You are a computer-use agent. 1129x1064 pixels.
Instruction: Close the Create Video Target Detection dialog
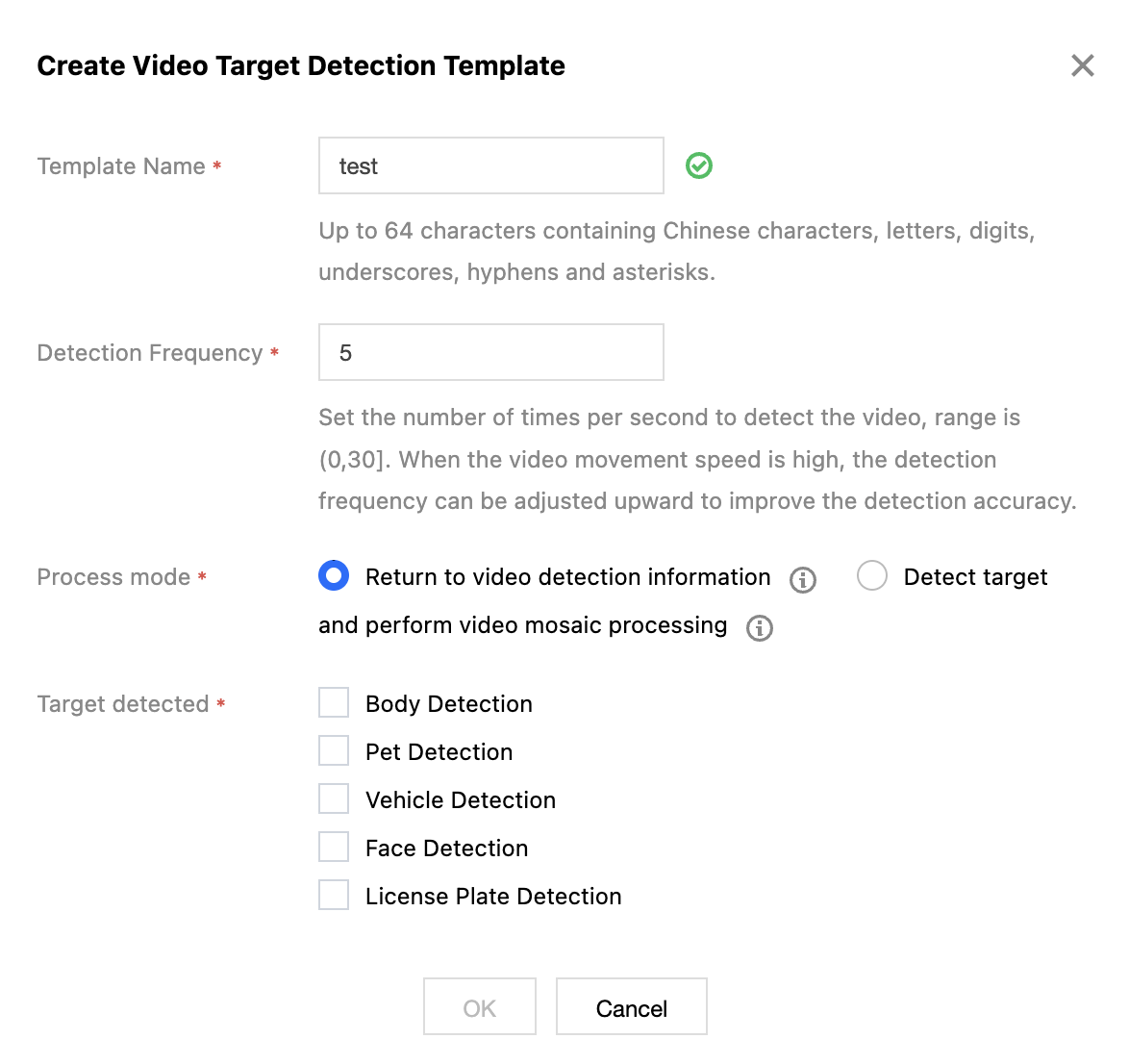click(x=1082, y=65)
